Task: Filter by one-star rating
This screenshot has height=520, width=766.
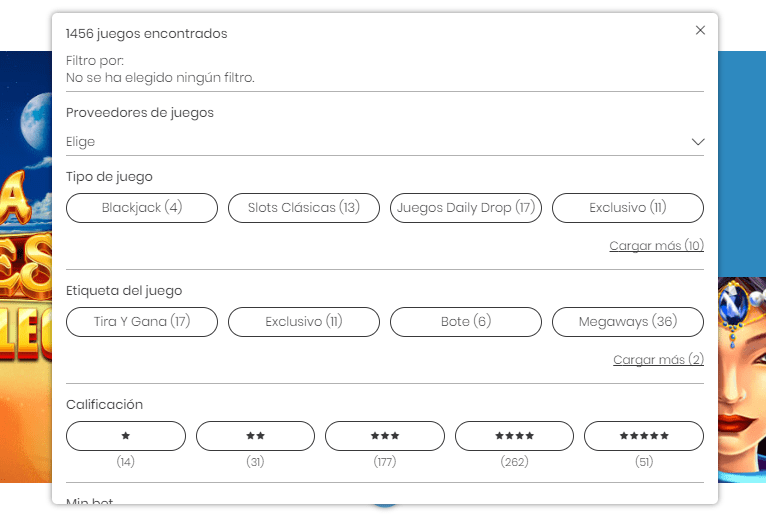Action: point(126,436)
